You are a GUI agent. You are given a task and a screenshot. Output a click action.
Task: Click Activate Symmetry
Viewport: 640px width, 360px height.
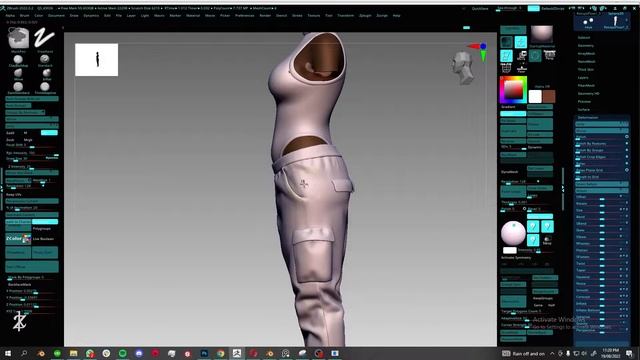click(516, 258)
